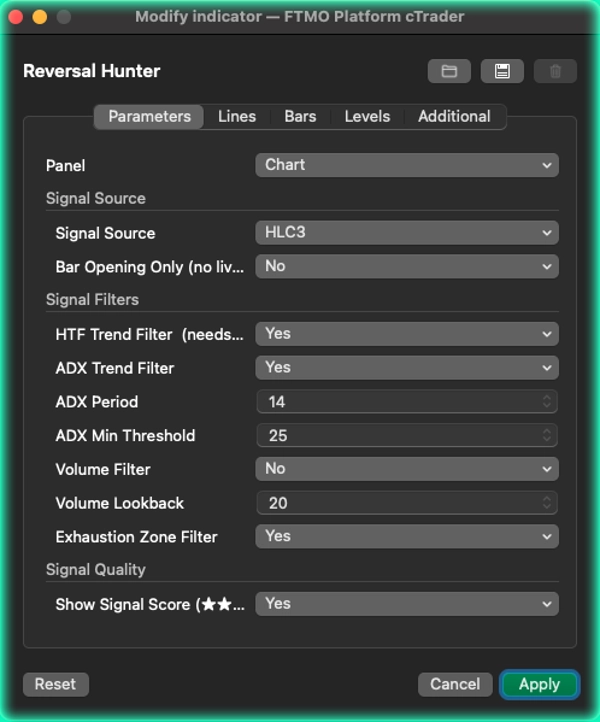
Task: Click the ADX Min Threshold stepper arrows
Action: [x=547, y=435]
